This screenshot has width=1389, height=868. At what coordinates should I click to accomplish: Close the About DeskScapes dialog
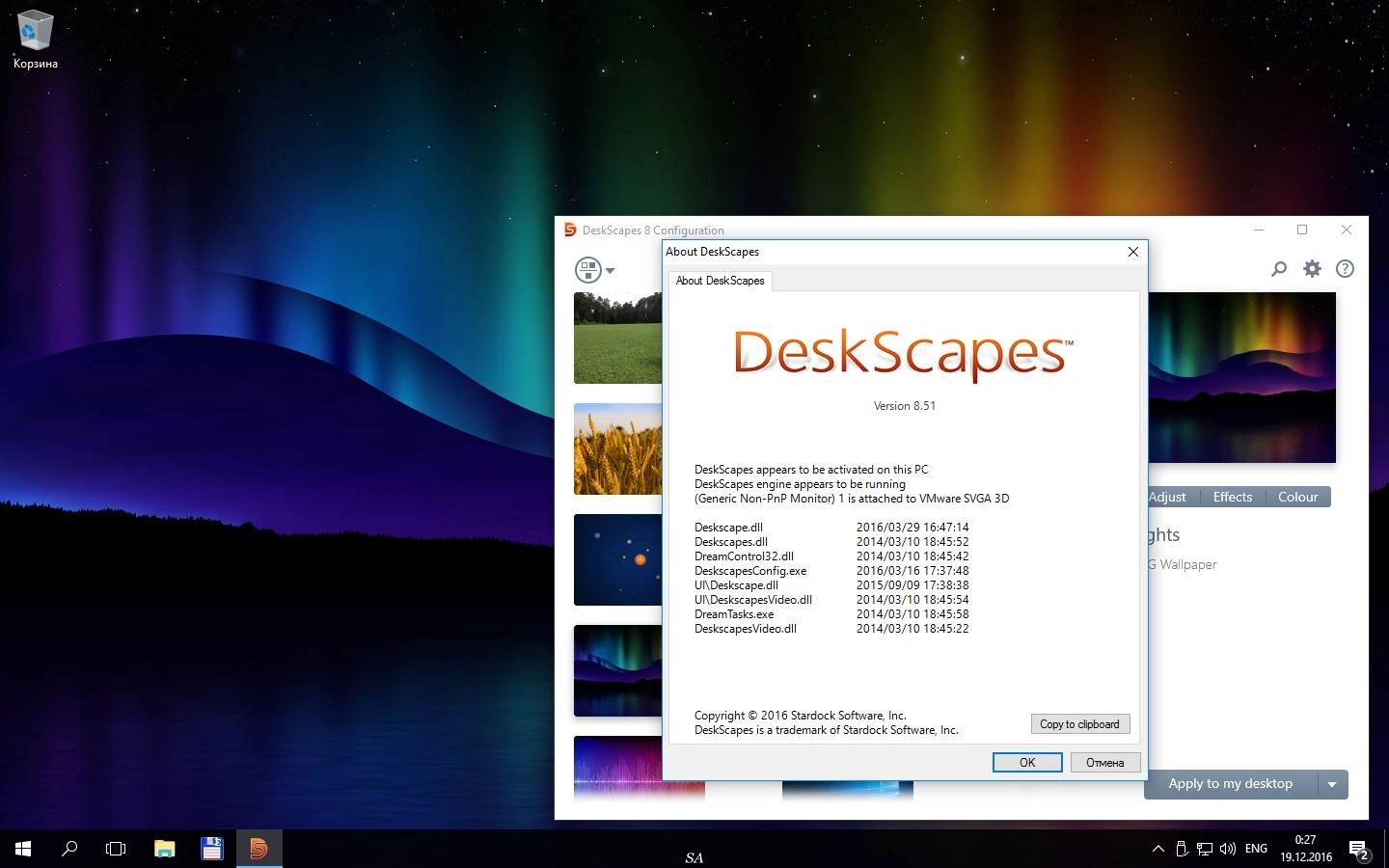click(x=1133, y=252)
